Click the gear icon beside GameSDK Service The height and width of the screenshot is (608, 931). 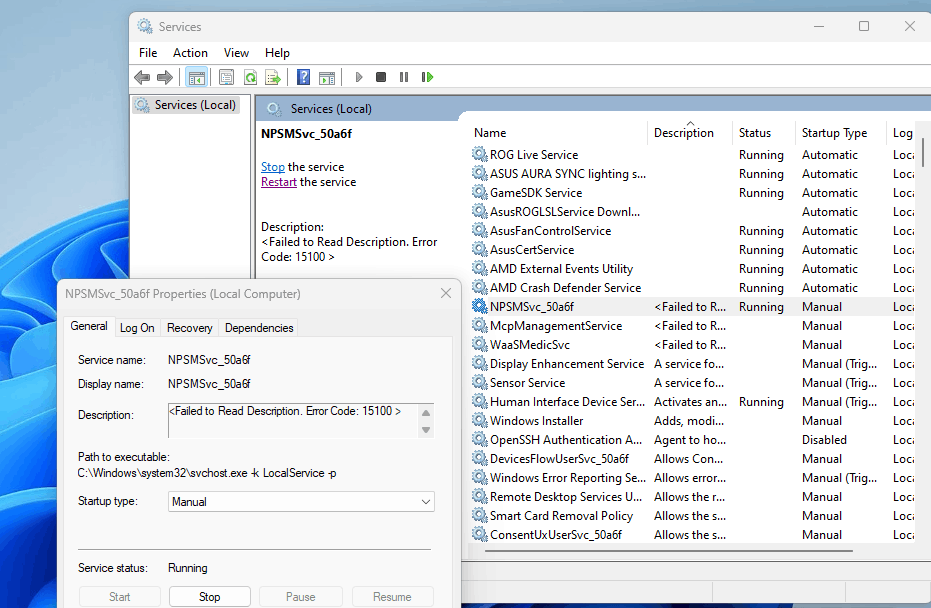tap(480, 192)
